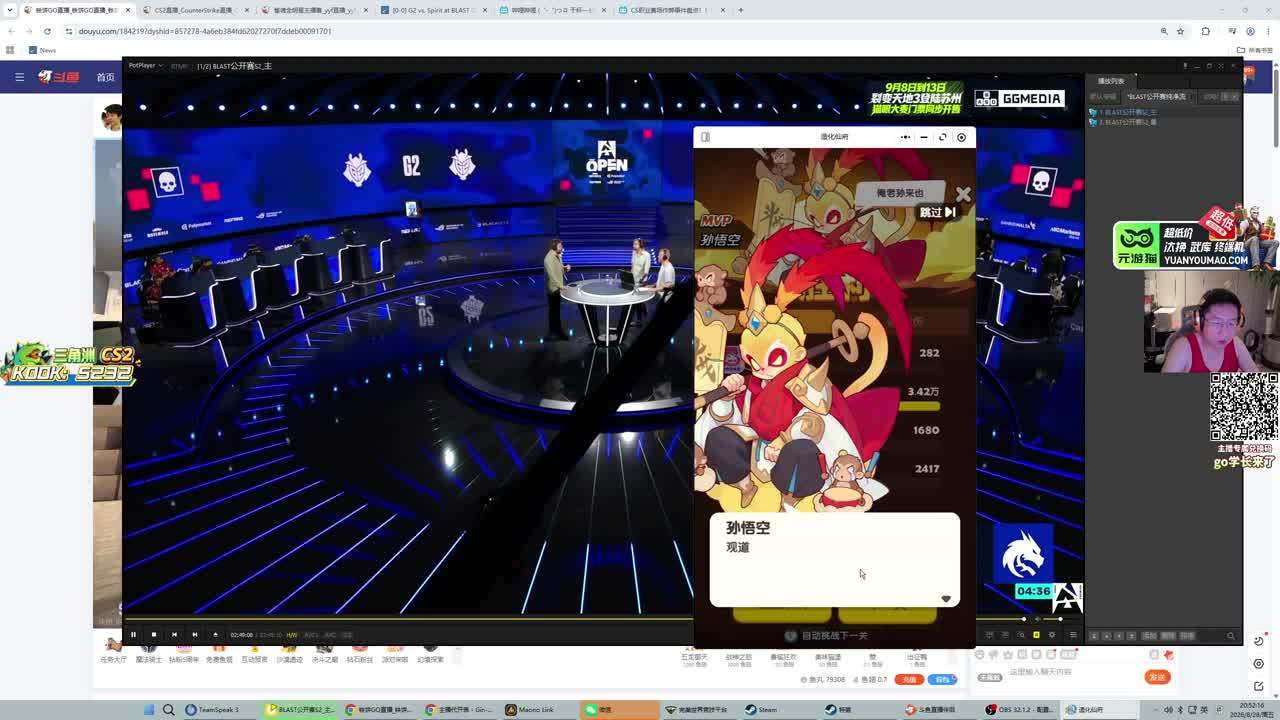Pause playback in PotPlayer

tap(133, 634)
